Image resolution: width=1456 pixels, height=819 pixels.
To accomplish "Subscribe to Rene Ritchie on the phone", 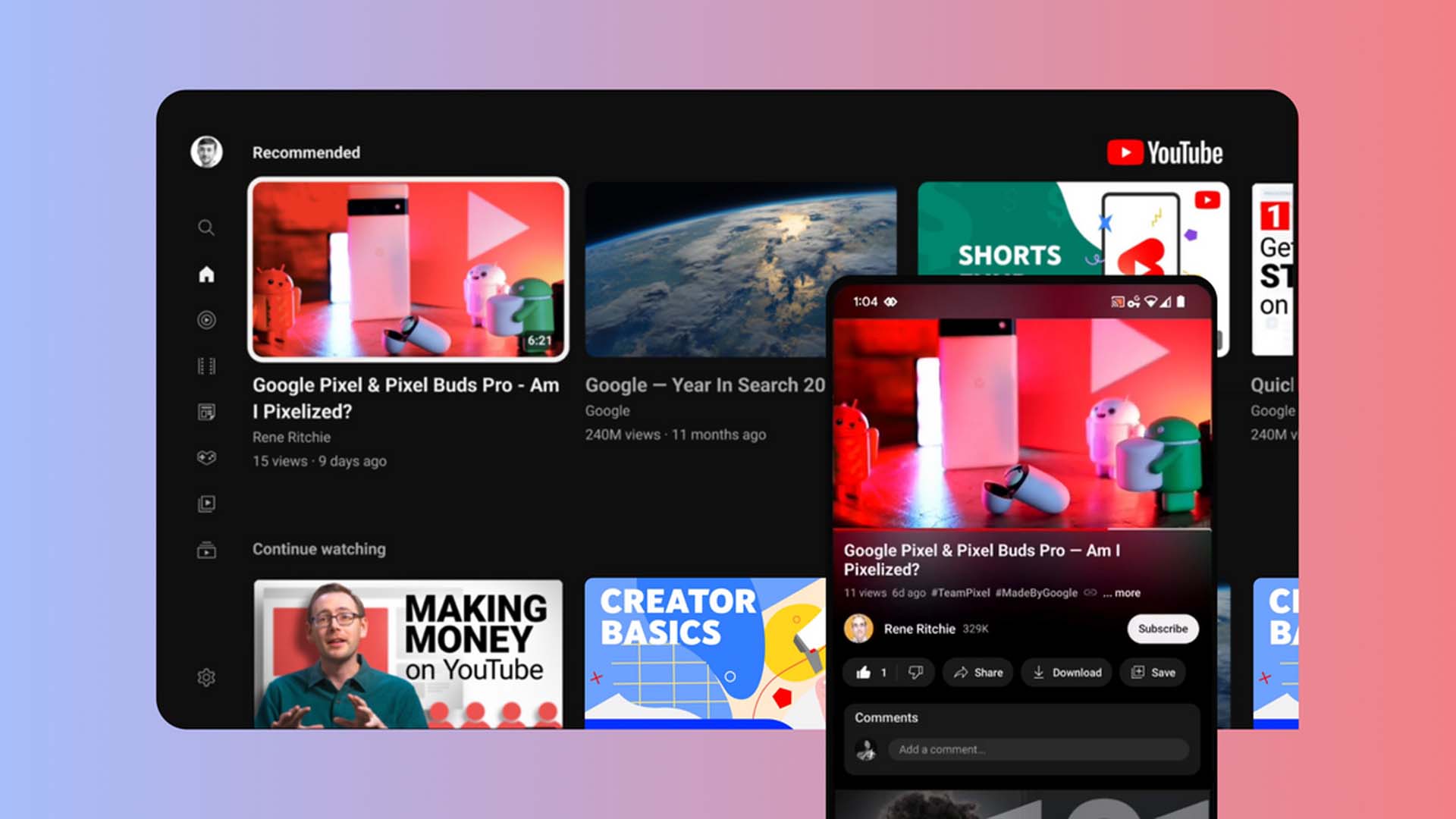I will point(1163,629).
